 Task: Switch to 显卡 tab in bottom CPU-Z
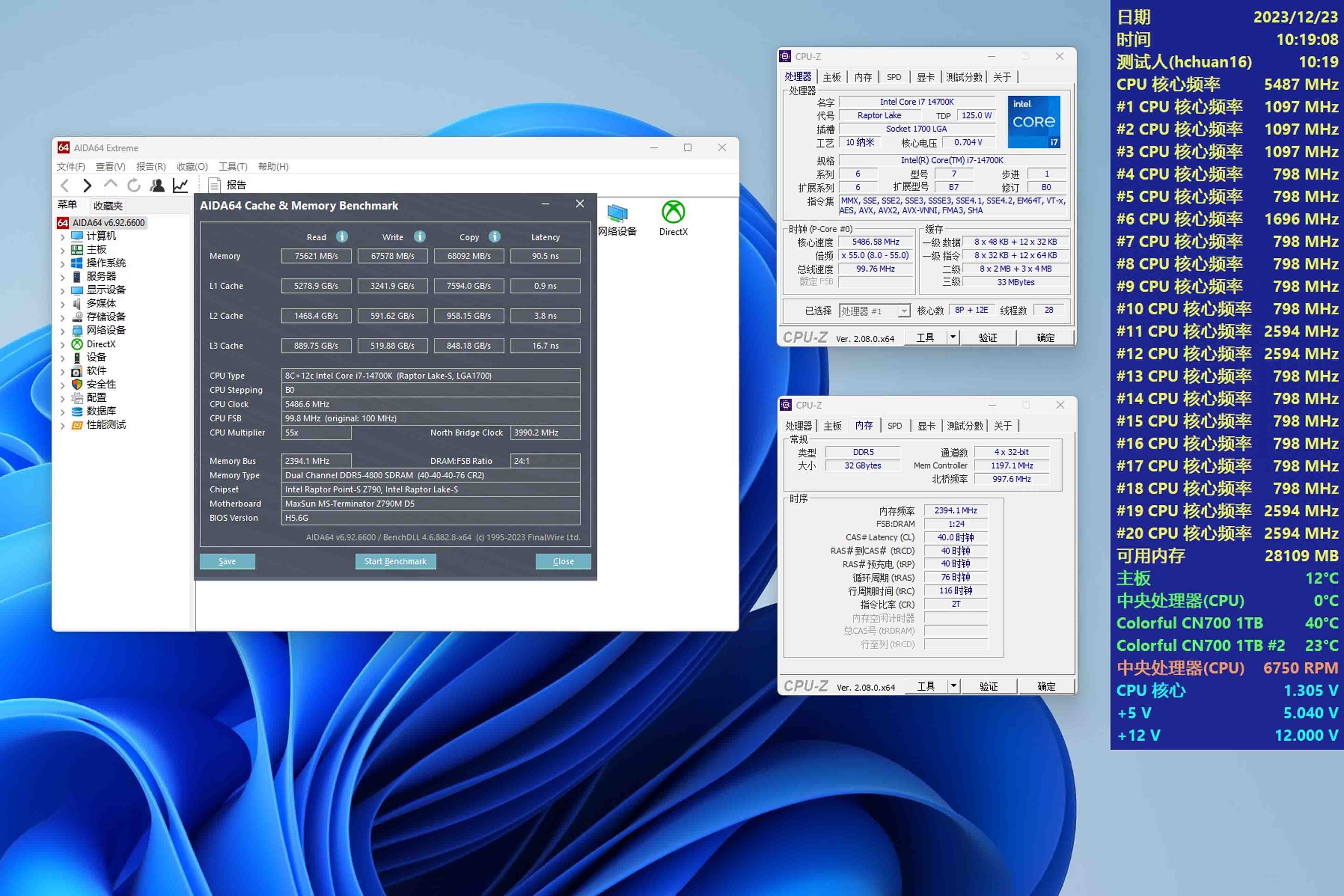coord(926,426)
